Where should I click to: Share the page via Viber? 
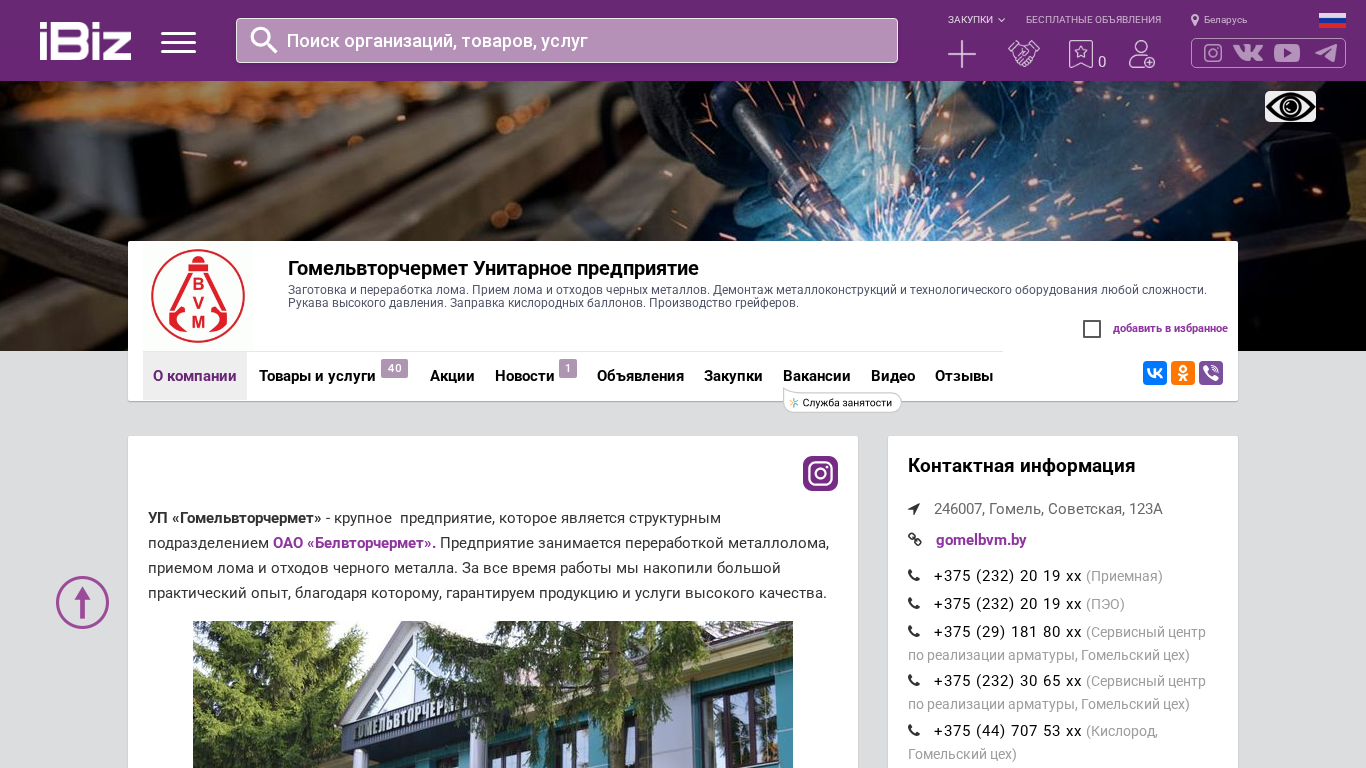pyautogui.click(x=1211, y=373)
